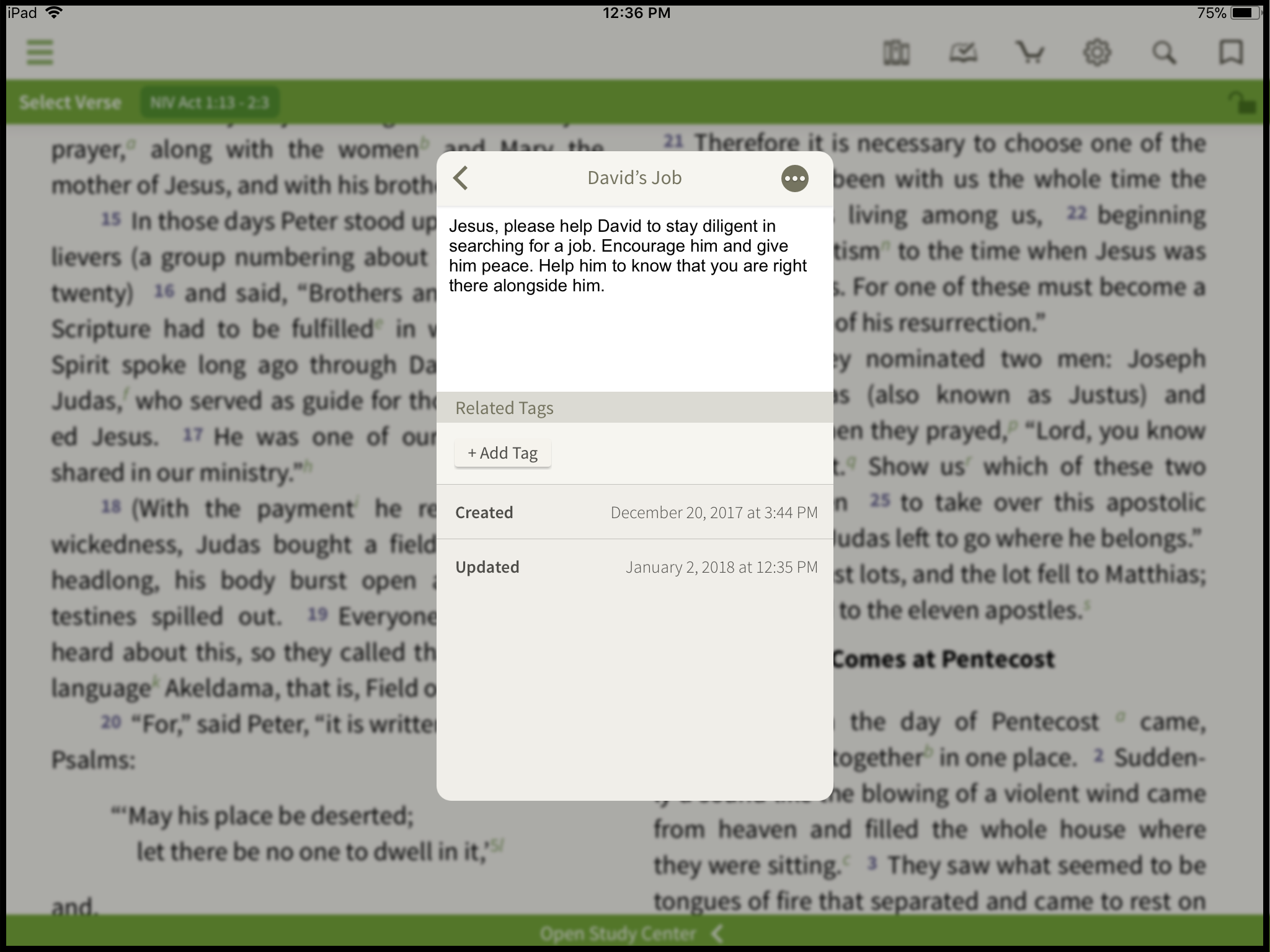Tap verse 3 number near bottom right
Screen dimensions: 1270x952
pos(872,862)
